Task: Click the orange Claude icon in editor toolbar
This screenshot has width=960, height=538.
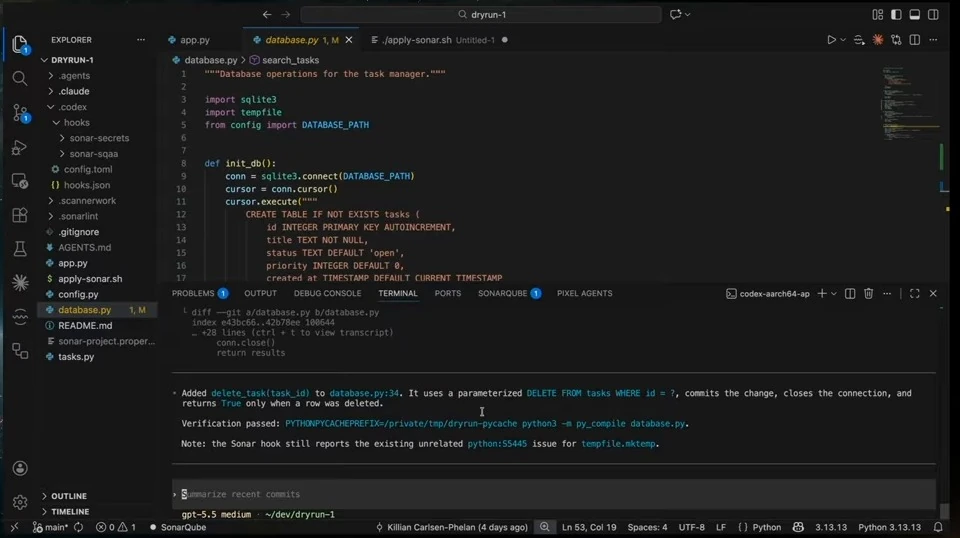Action: (x=878, y=40)
